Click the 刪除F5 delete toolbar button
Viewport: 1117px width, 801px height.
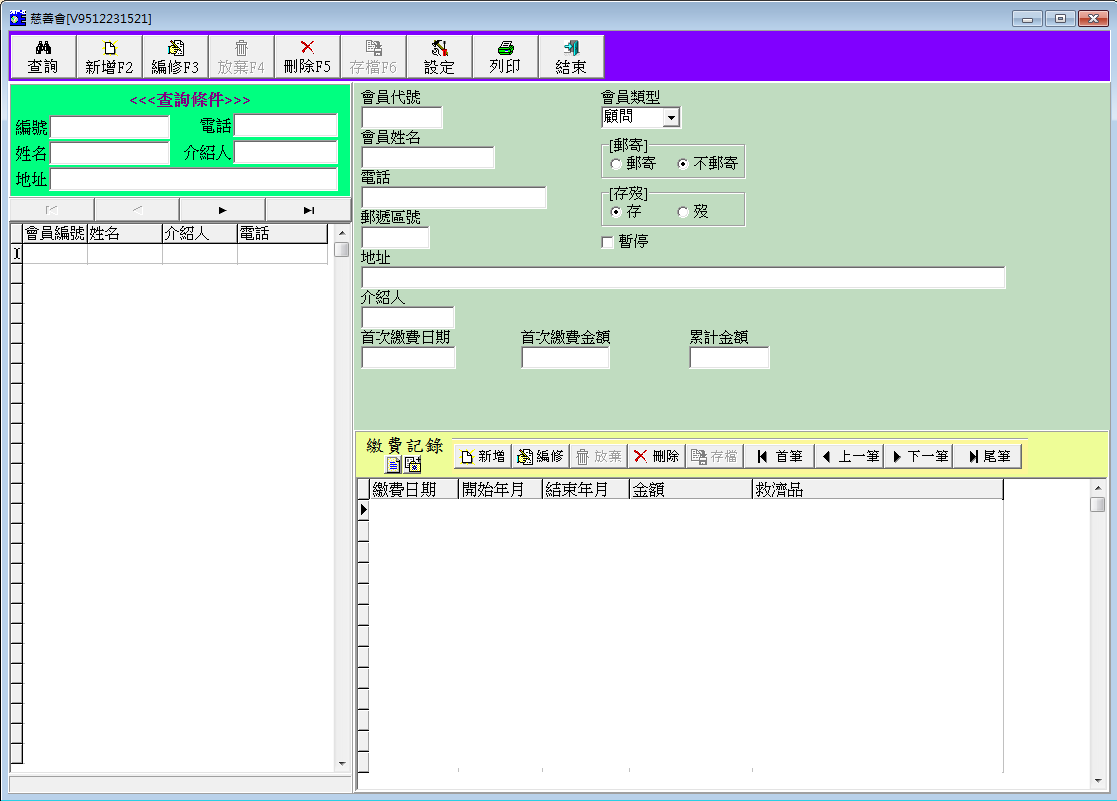point(307,57)
